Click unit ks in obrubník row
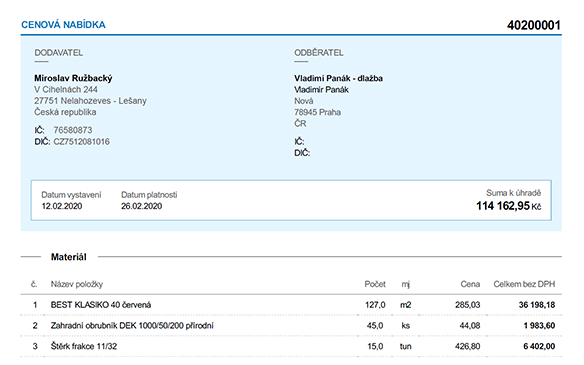The width and height of the screenshot is (584, 365). click(x=406, y=326)
